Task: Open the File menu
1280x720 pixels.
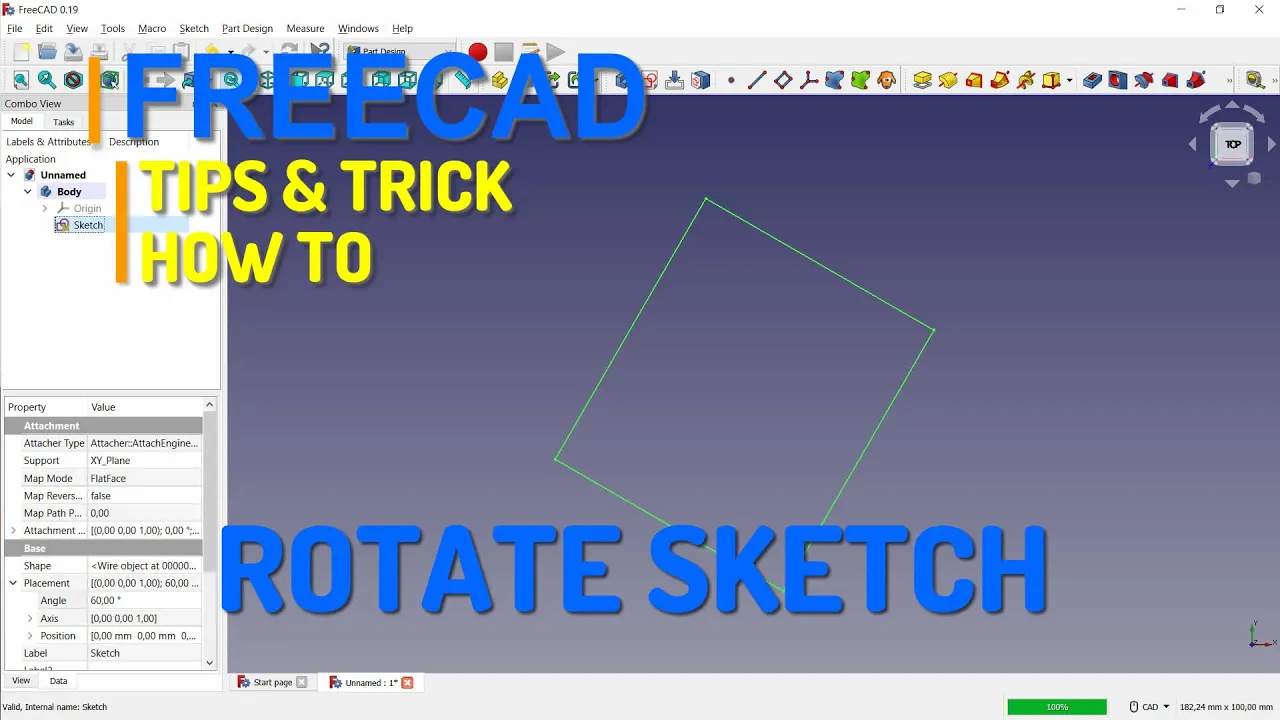Action: 14,28
